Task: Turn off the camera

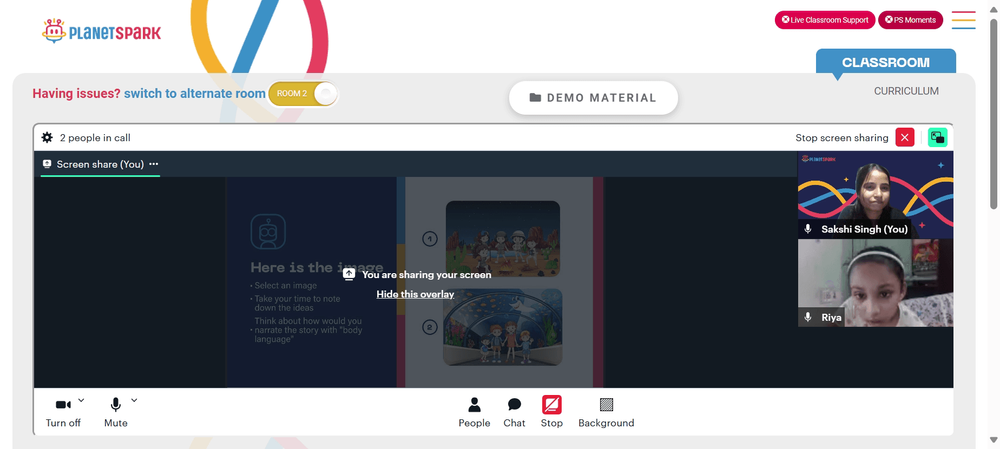Action: (x=63, y=413)
